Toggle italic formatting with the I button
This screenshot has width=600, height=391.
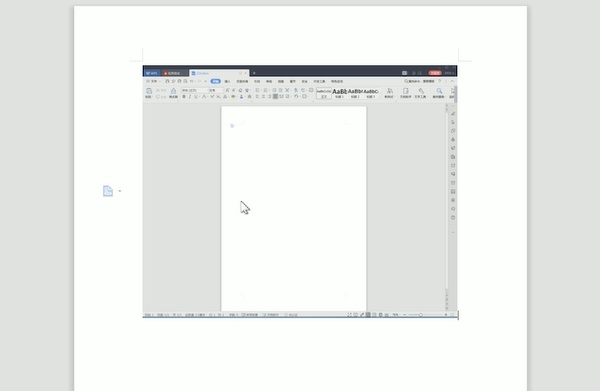click(x=190, y=97)
